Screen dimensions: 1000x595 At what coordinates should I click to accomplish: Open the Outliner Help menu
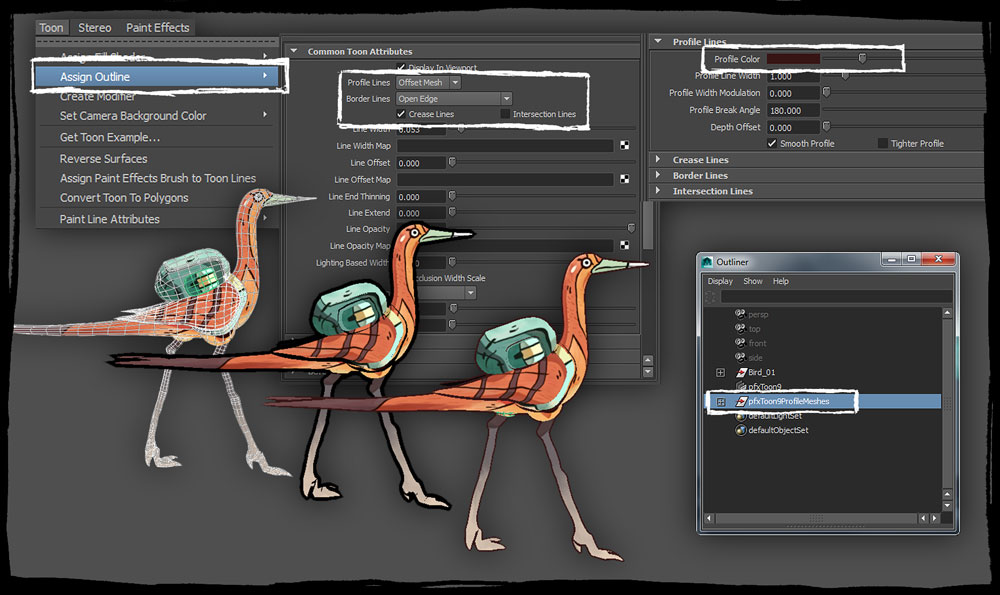click(781, 281)
